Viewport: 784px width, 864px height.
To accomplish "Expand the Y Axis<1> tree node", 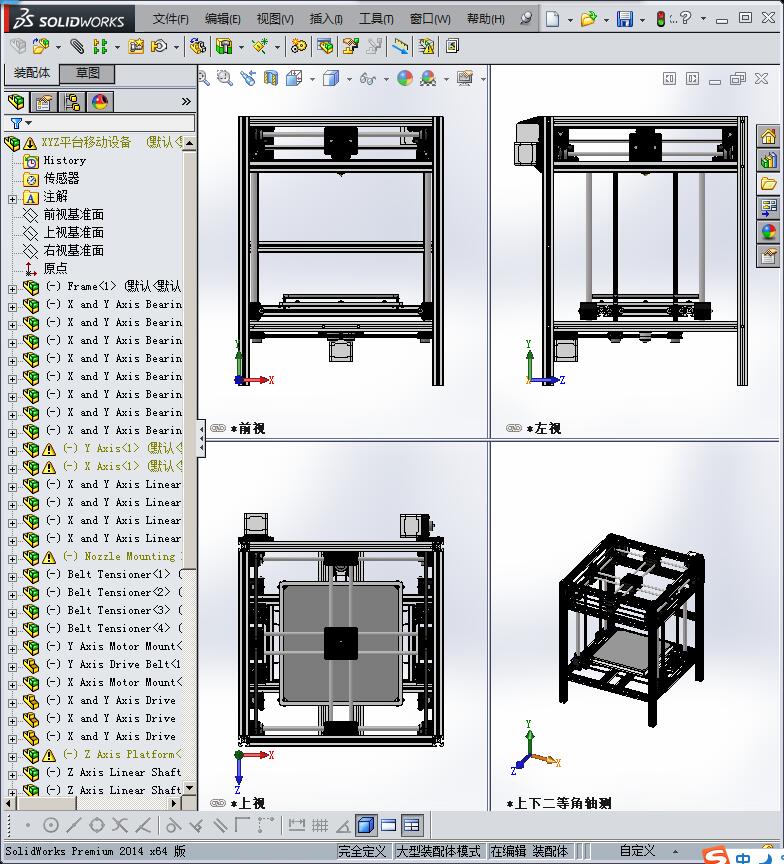I will tap(12, 451).
